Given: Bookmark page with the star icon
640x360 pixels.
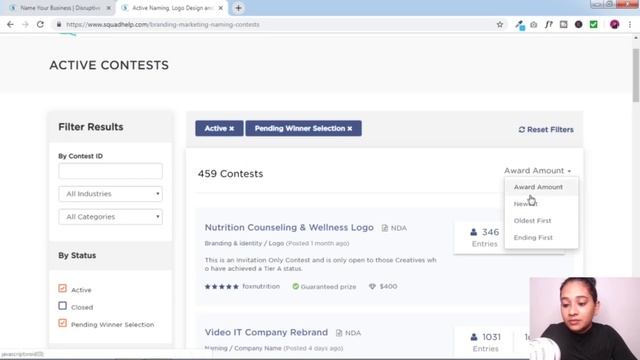Looking at the screenshot, I should pyautogui.click(x=500, y=24).
